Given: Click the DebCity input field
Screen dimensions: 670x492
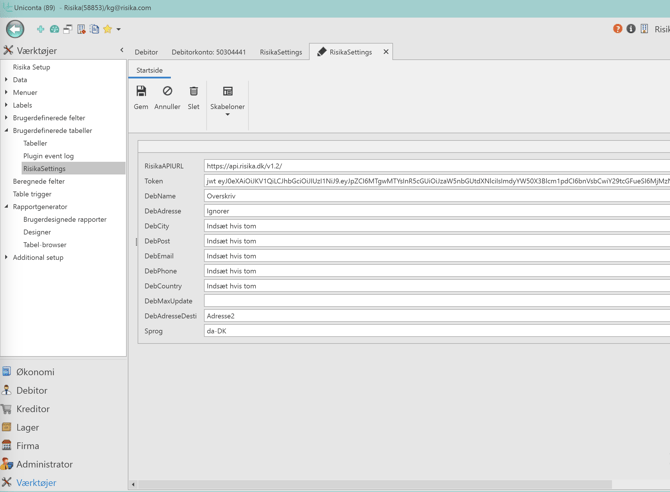Looking at the screenshot, I should pyautogui.click(x=437, y=226).
